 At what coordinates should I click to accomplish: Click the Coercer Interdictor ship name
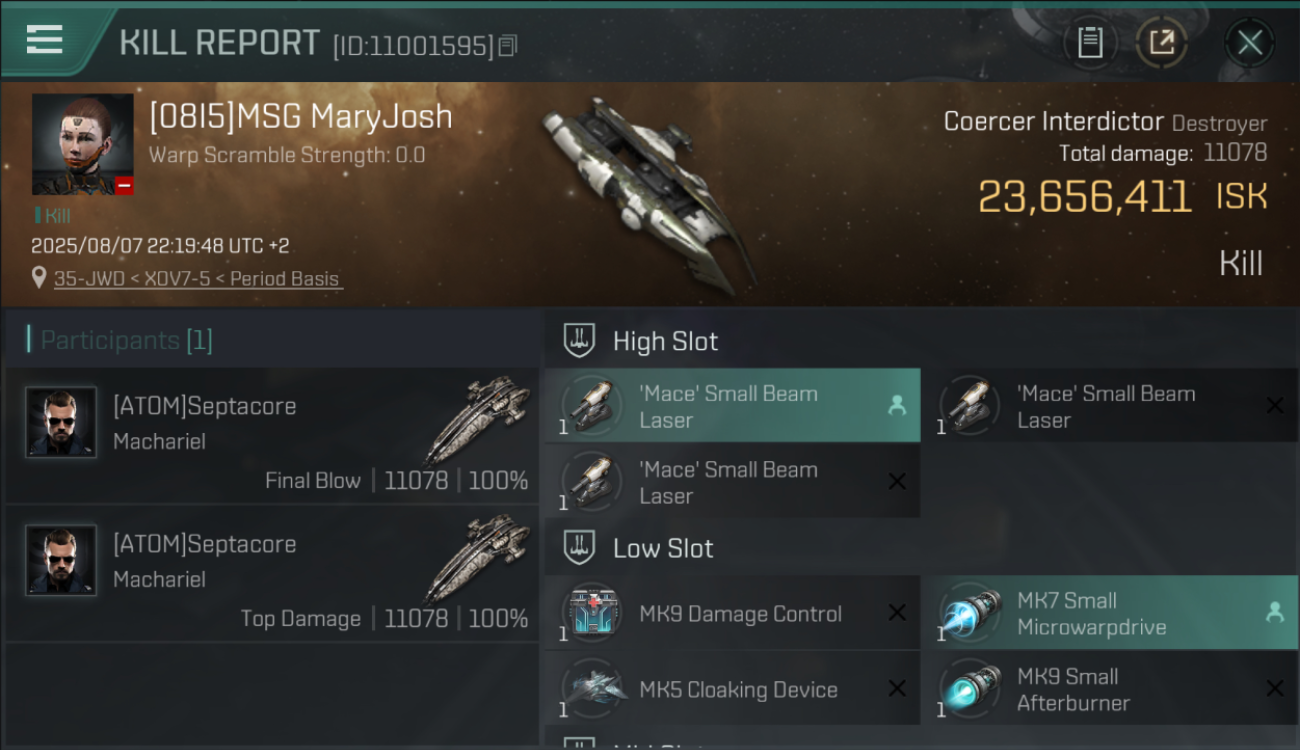[x=1054, y=122]
